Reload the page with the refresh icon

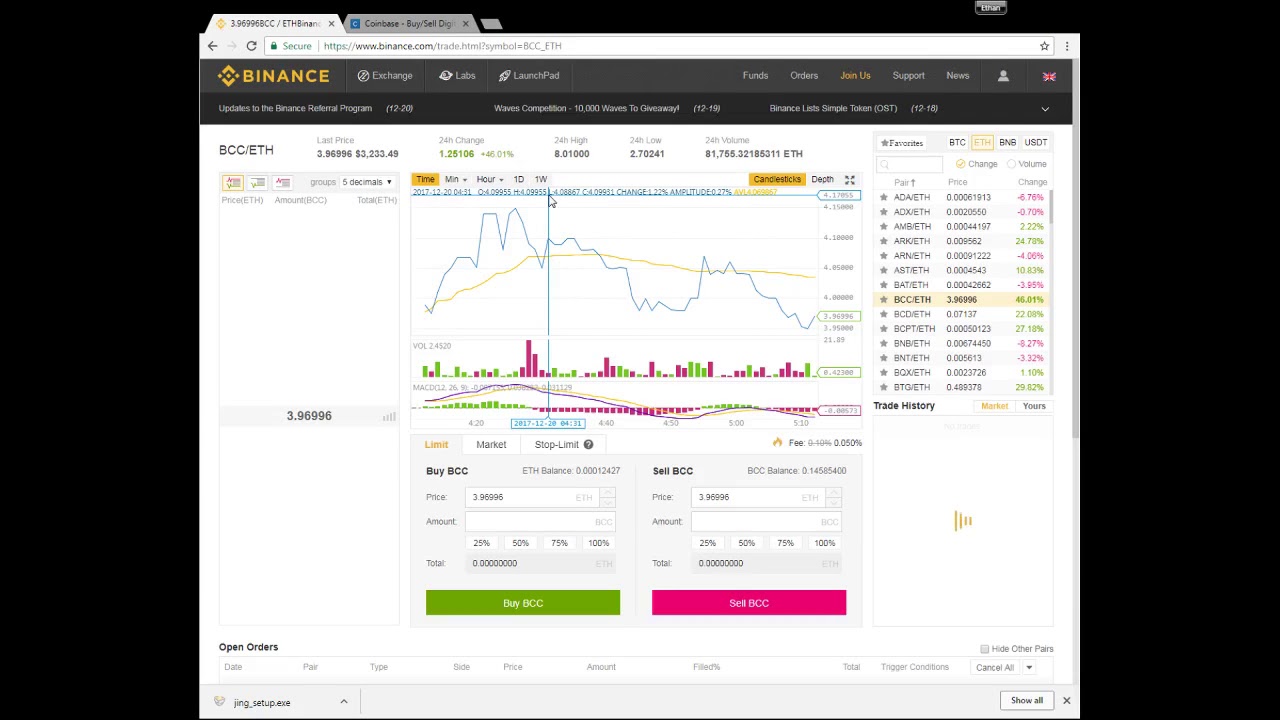[x=251, y=46]
